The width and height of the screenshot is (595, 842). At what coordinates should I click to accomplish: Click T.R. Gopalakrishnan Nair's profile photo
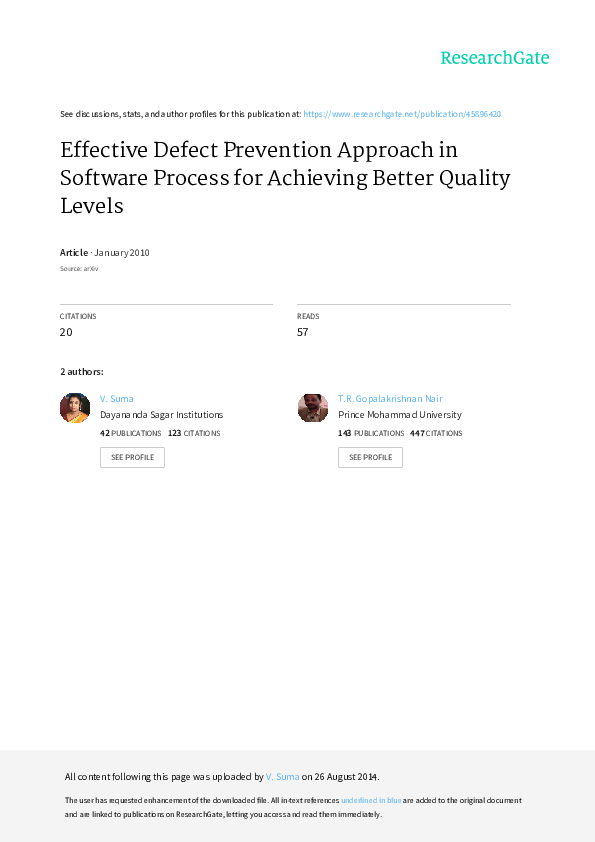(x=313, y=408)
